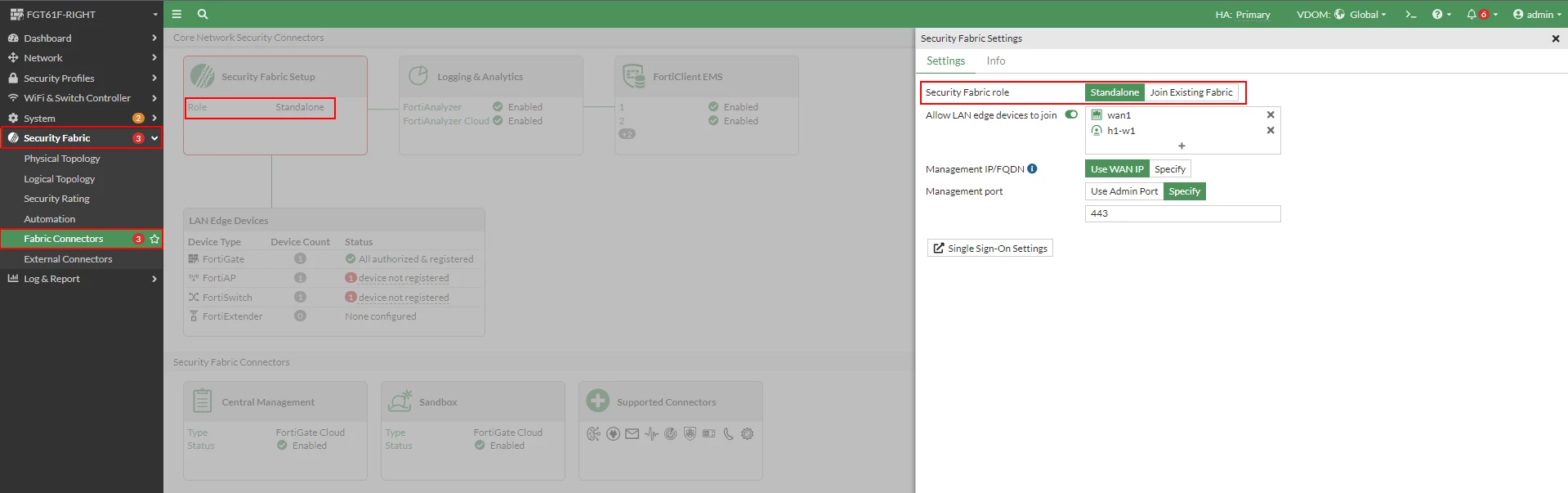Switch to the Info tab
The height and width of the screenshot is (493, 1568).
click(995, 61)
